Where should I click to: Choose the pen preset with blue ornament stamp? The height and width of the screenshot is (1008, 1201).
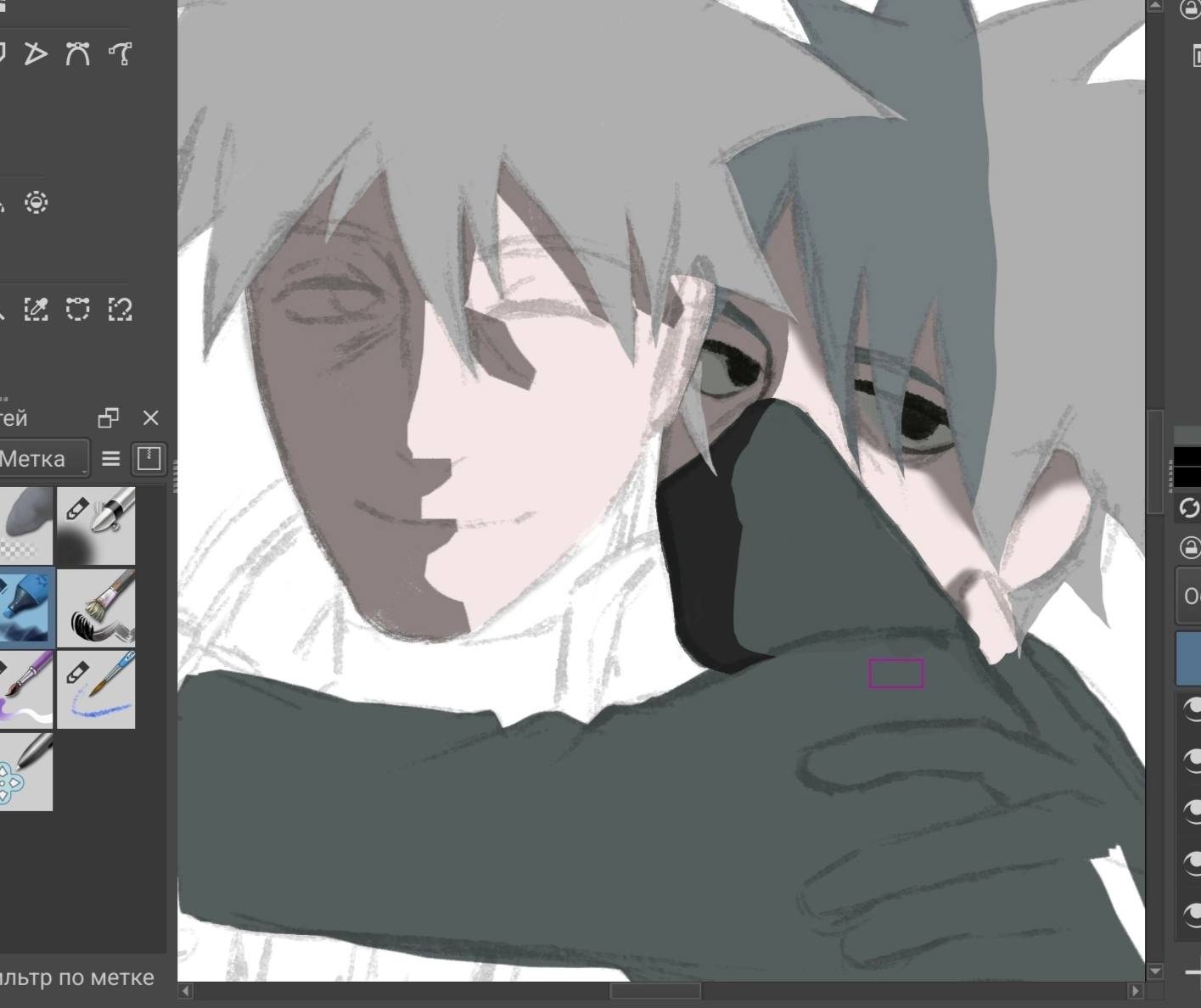(25, 771)
